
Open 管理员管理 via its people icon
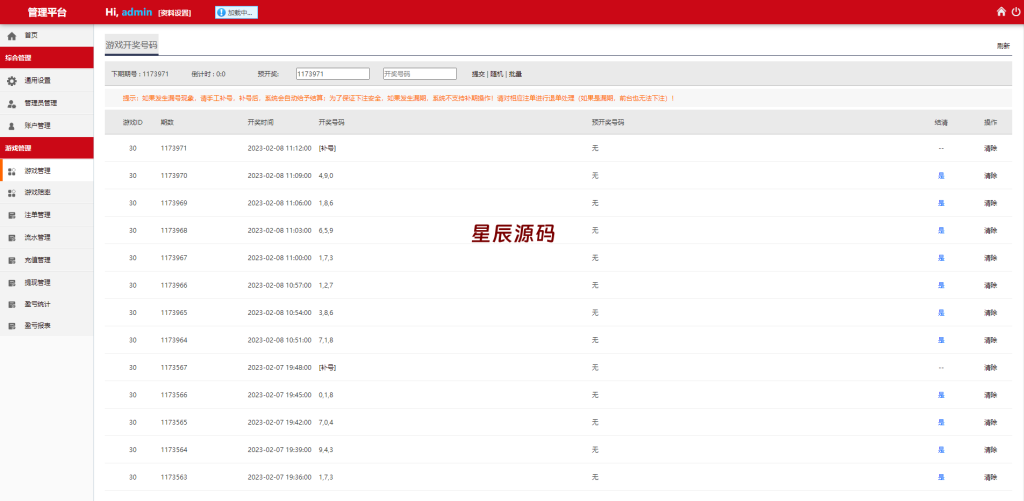click(x=11, y=103)
